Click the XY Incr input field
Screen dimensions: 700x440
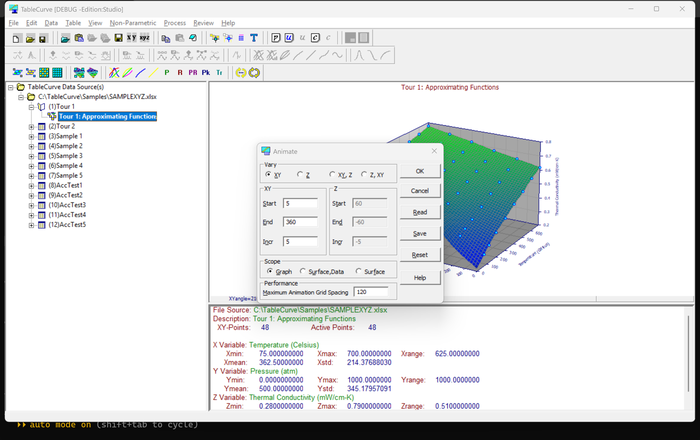click(300, 241)
